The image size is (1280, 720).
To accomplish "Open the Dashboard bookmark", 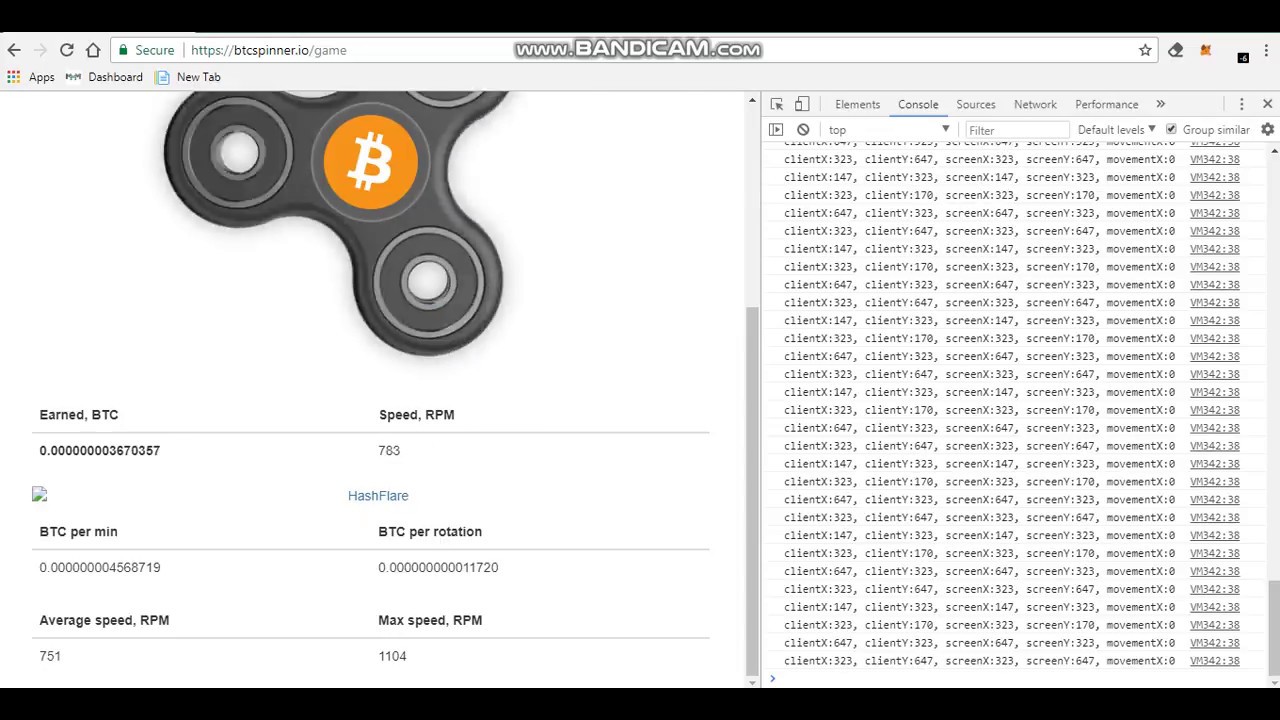I will [104, 77].
